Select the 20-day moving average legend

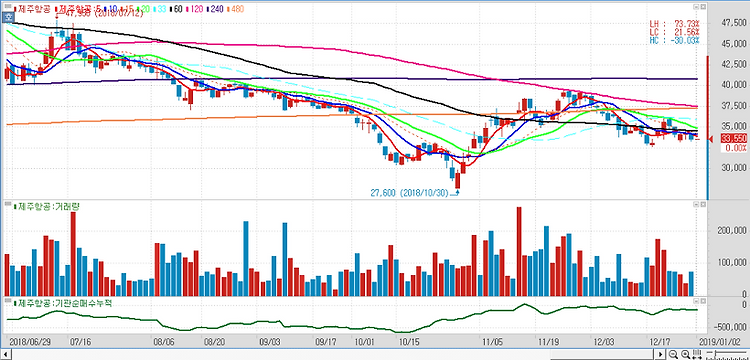144,9
